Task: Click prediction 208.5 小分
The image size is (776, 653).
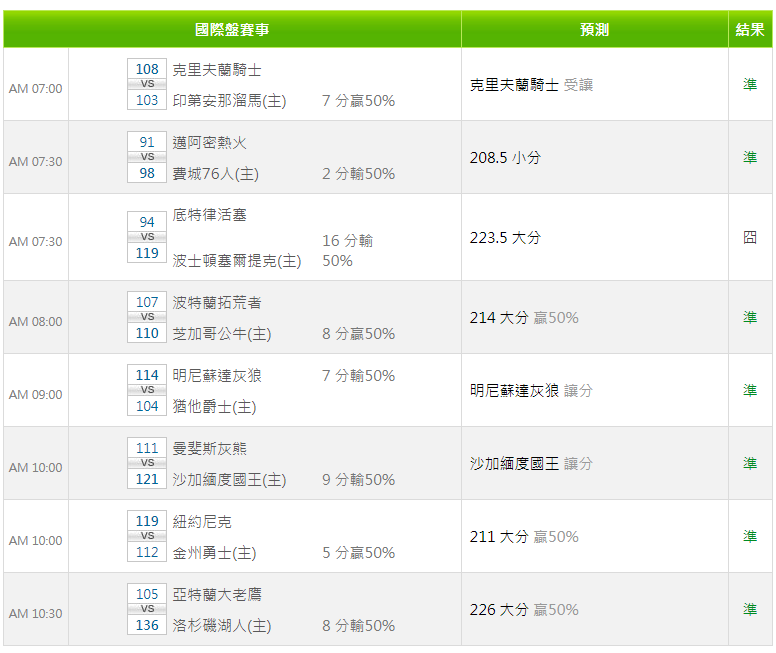Action: pyautogui.click(x=505, y=157)
